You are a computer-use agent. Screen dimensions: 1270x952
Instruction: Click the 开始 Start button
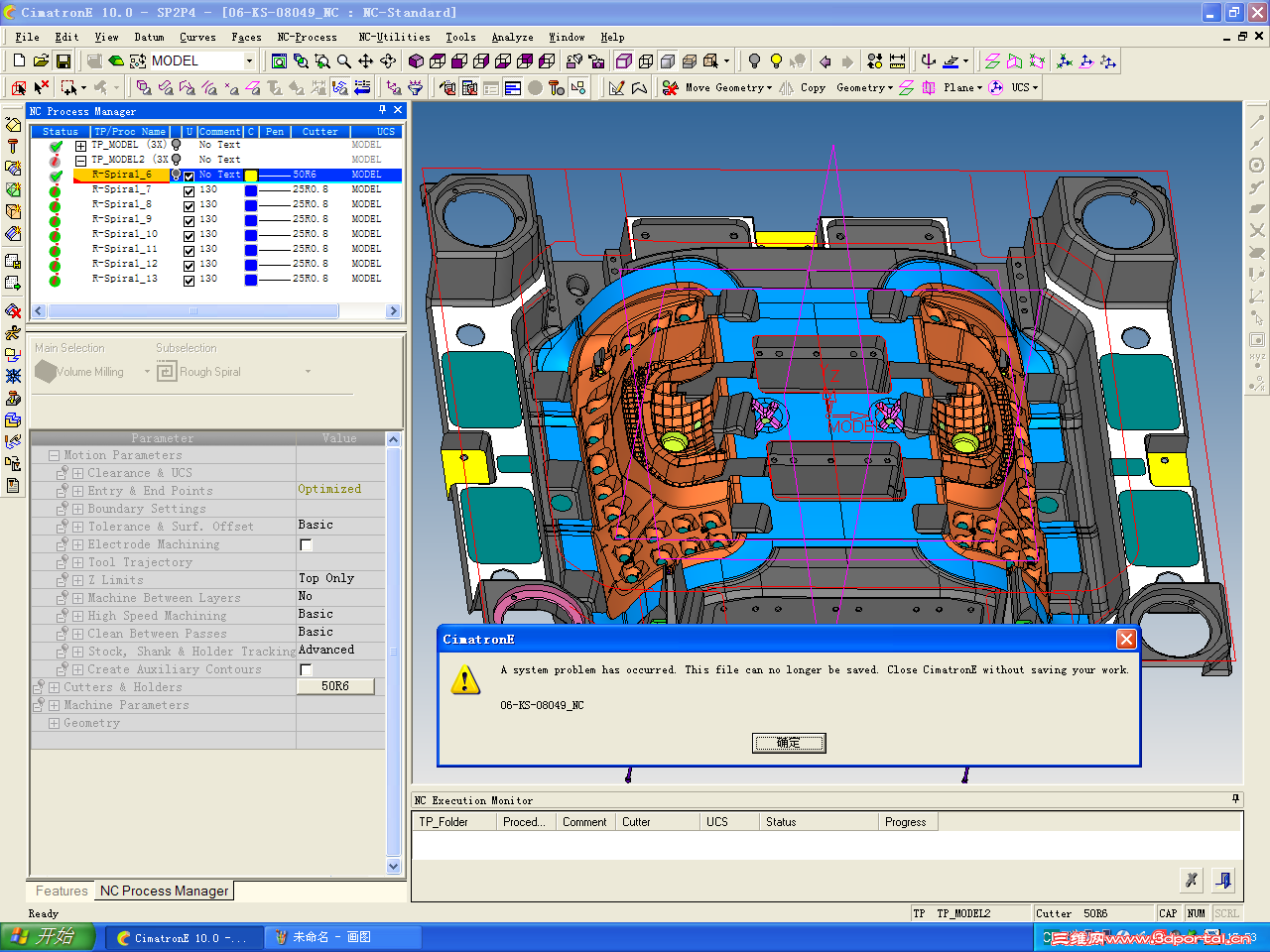pos(47,937)
